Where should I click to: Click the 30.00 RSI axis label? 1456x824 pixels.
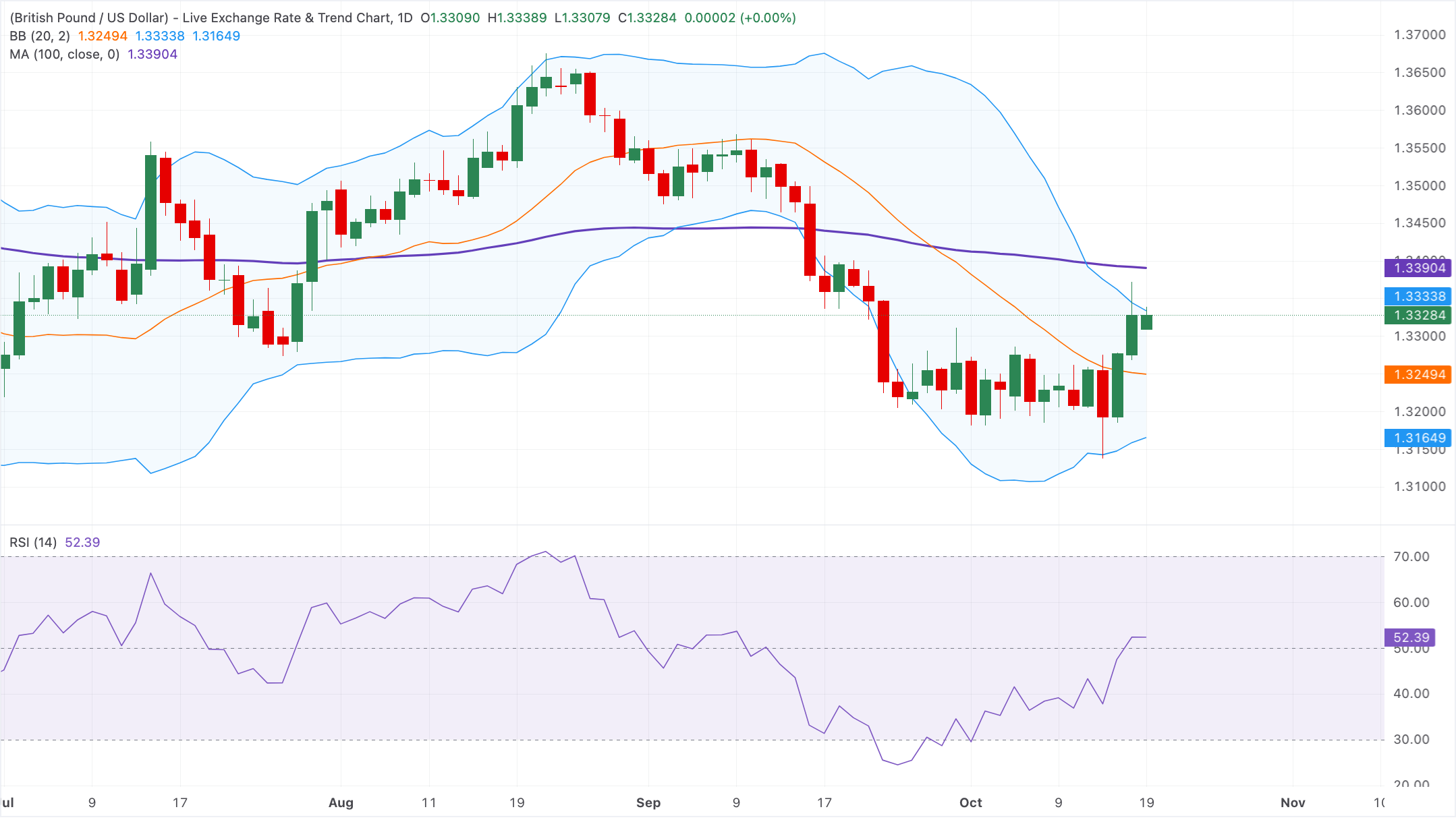[x=1411, y=739]
